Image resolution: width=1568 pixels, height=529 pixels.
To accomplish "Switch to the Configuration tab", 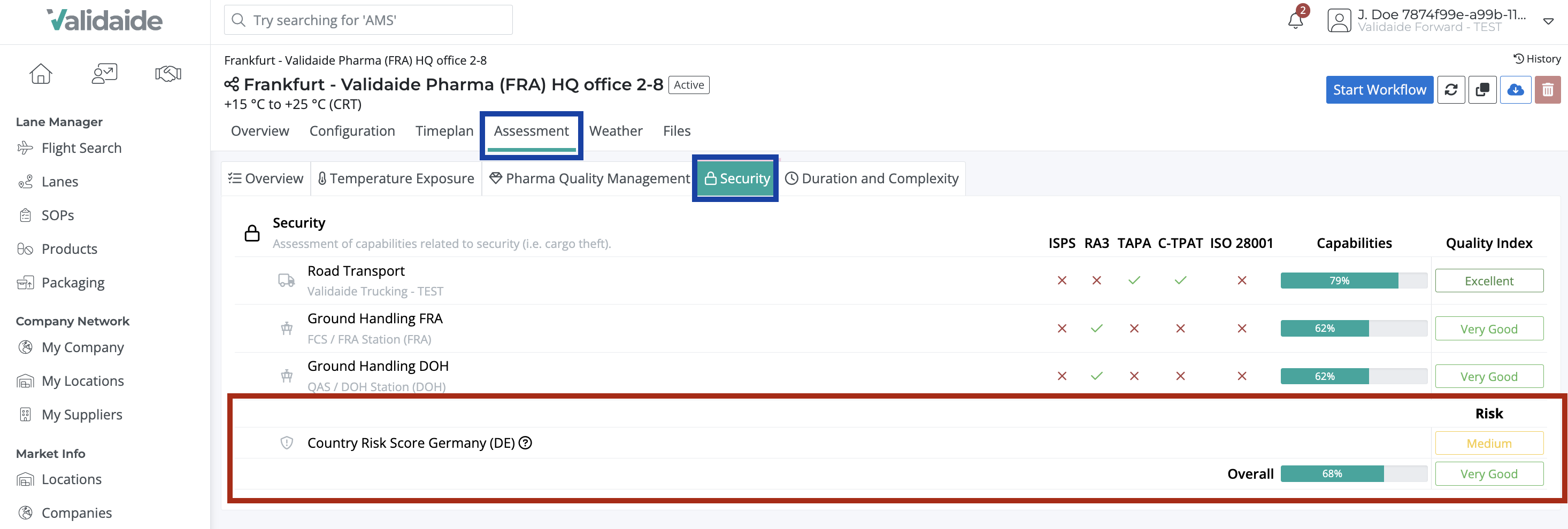I will pyautogui.click(x=352, y=131).
